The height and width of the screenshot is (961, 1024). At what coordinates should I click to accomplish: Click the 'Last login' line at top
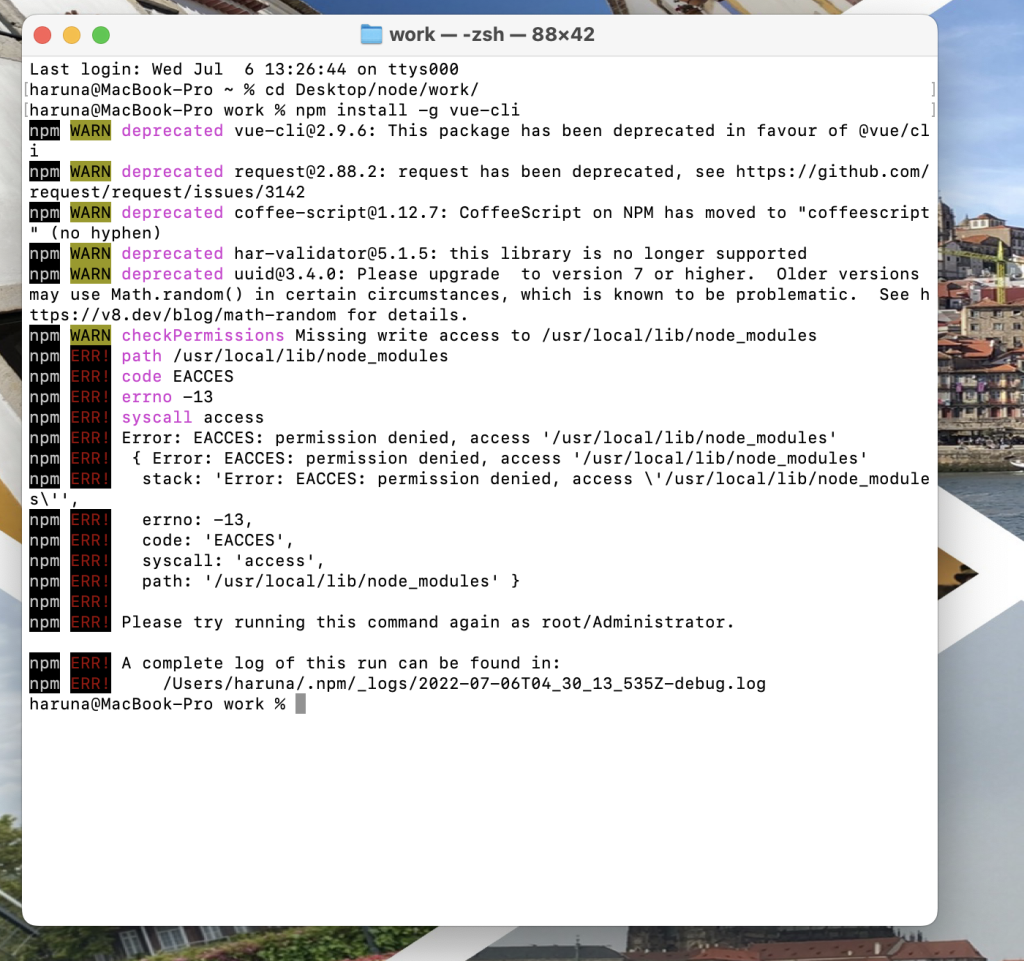[x=244, y=70]
